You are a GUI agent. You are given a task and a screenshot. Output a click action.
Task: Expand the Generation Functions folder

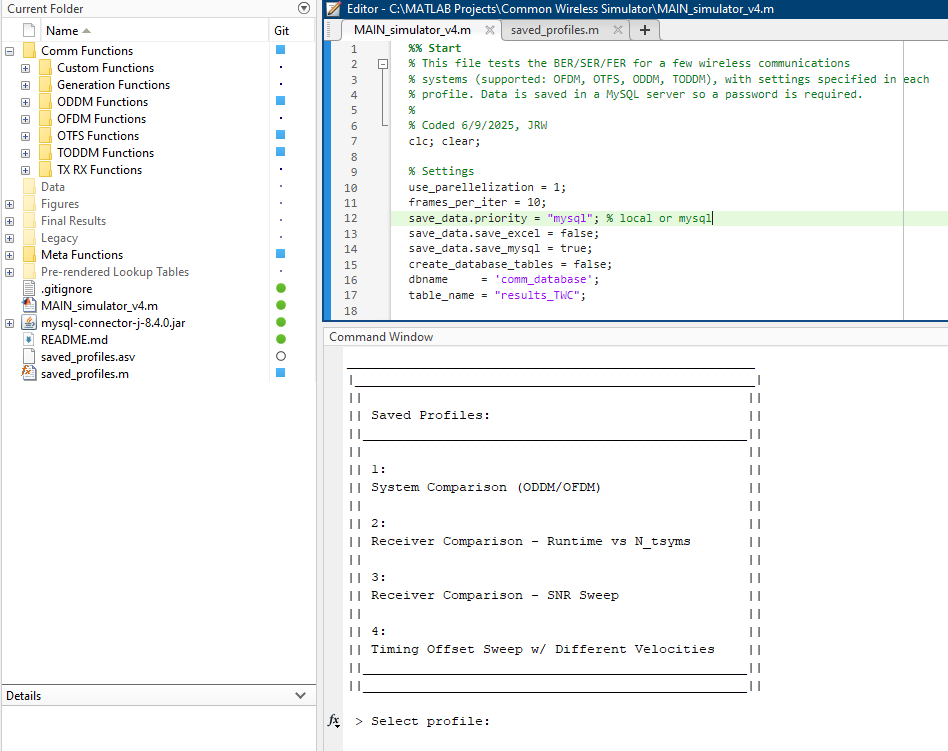tap(25, 85)
